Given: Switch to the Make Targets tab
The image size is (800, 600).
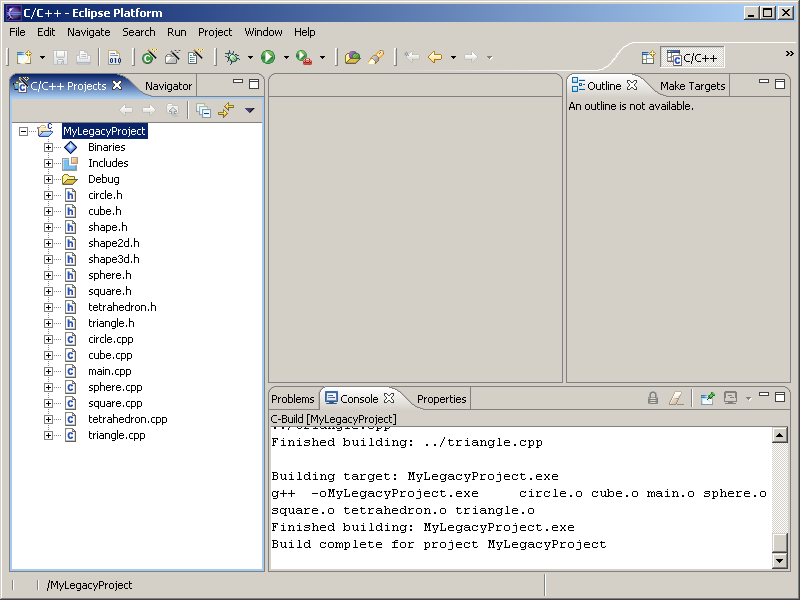Looking at the screenshot, I should [692, 86].
